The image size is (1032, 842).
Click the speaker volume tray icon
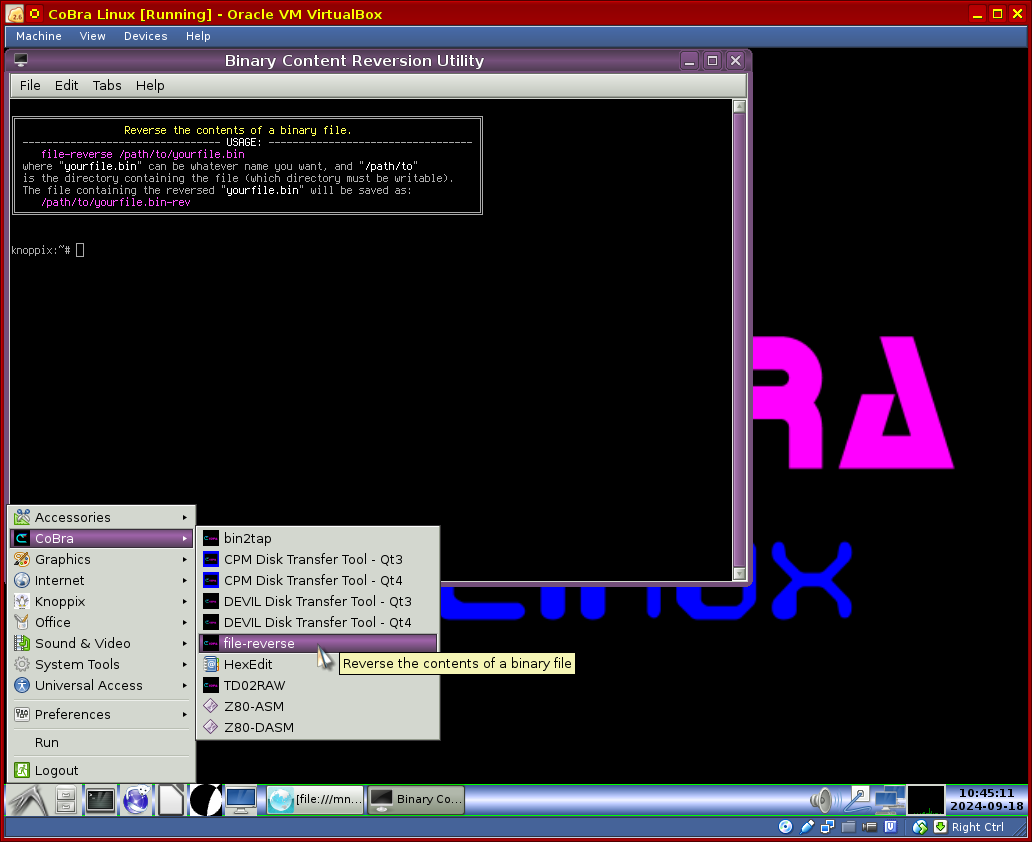[822, 799]
